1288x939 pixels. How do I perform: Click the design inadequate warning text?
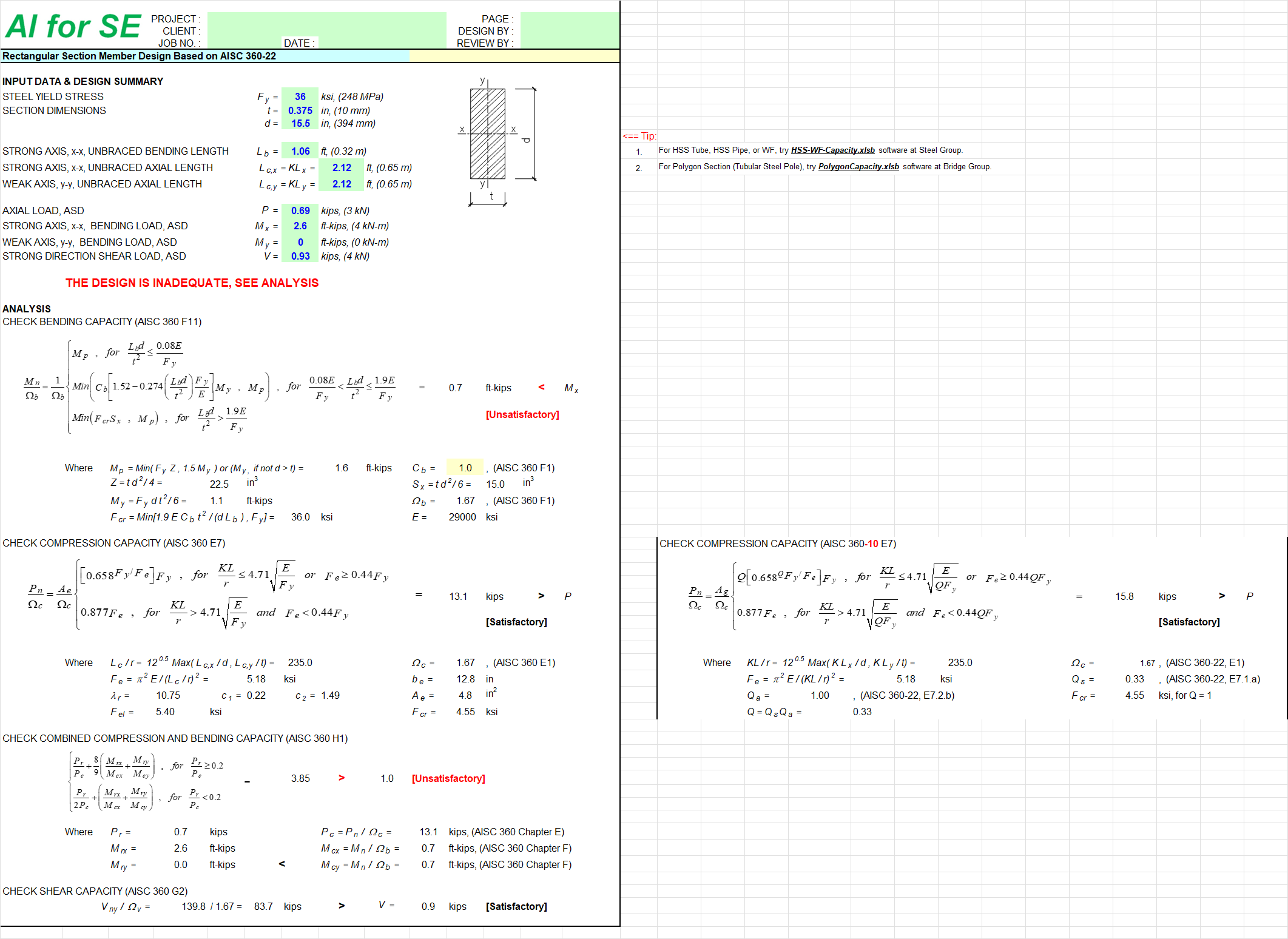click(192, 283)
